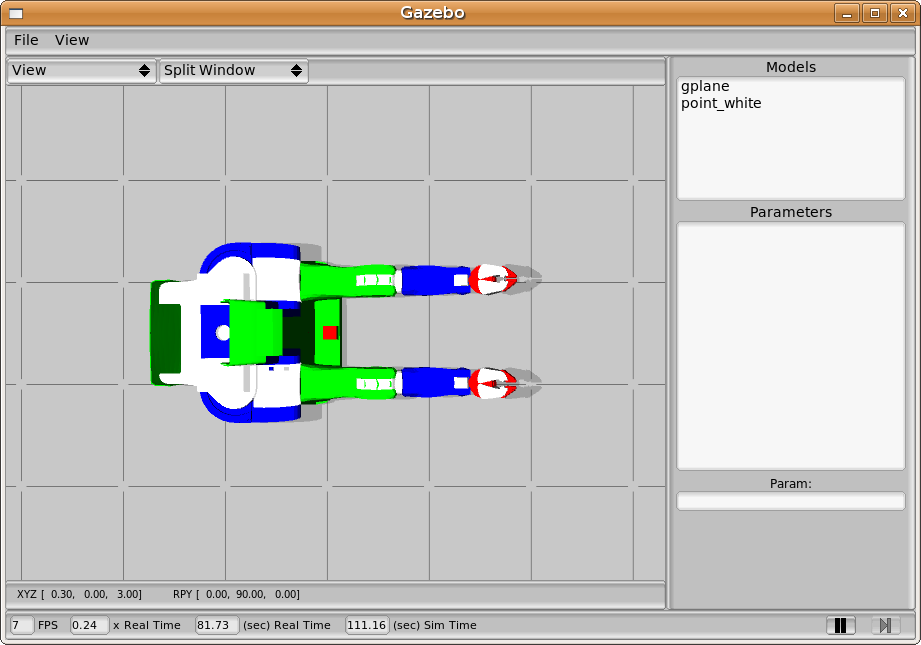Click the empty Parameters panel

click(791, 345)
